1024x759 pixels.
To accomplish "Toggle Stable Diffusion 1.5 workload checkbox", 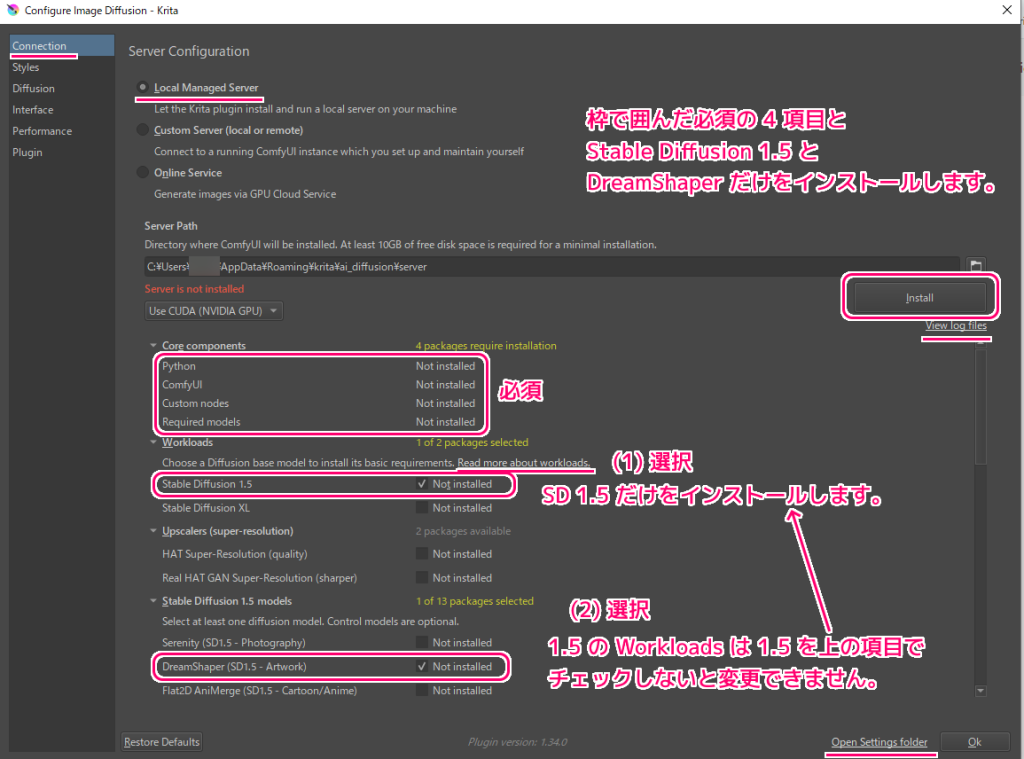I will (422, 484).
